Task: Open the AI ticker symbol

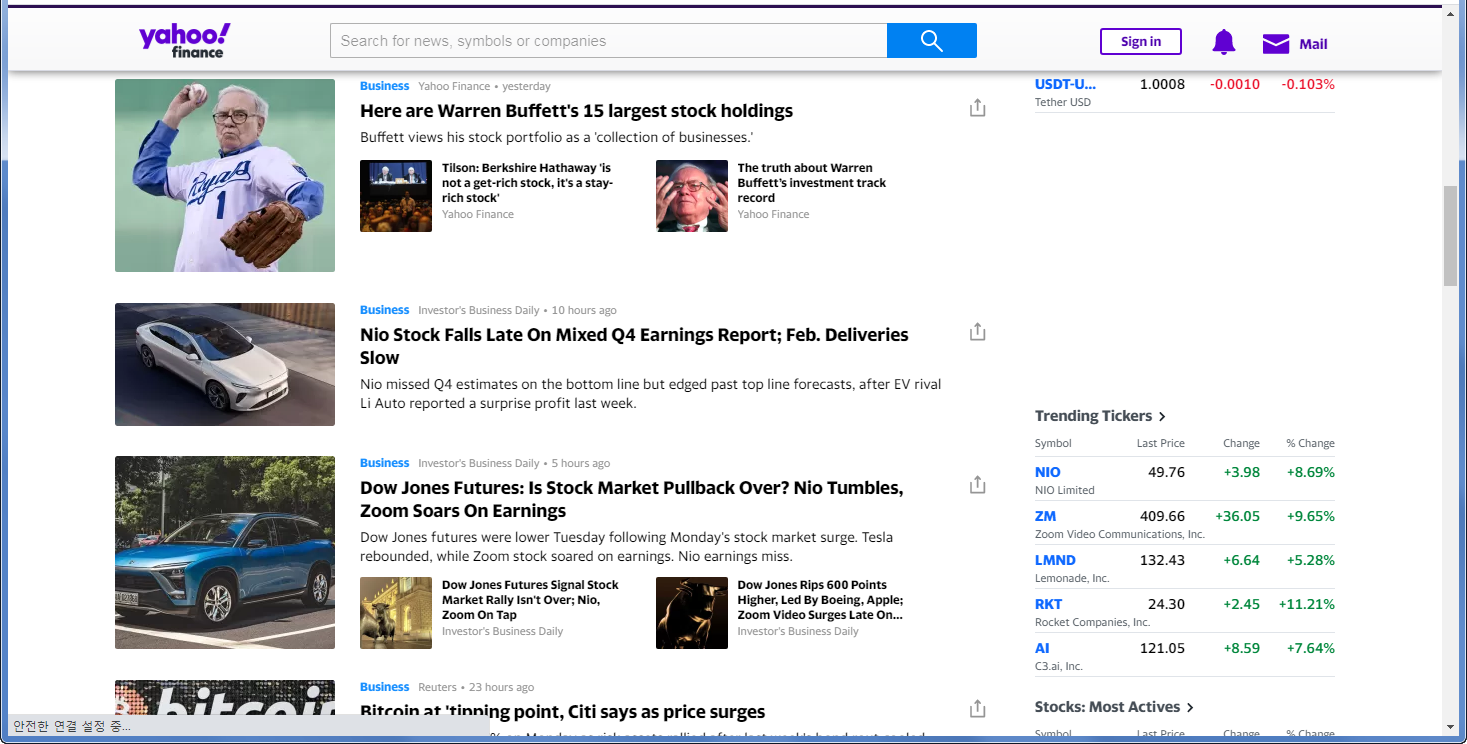Action: tap(1042, 648)
